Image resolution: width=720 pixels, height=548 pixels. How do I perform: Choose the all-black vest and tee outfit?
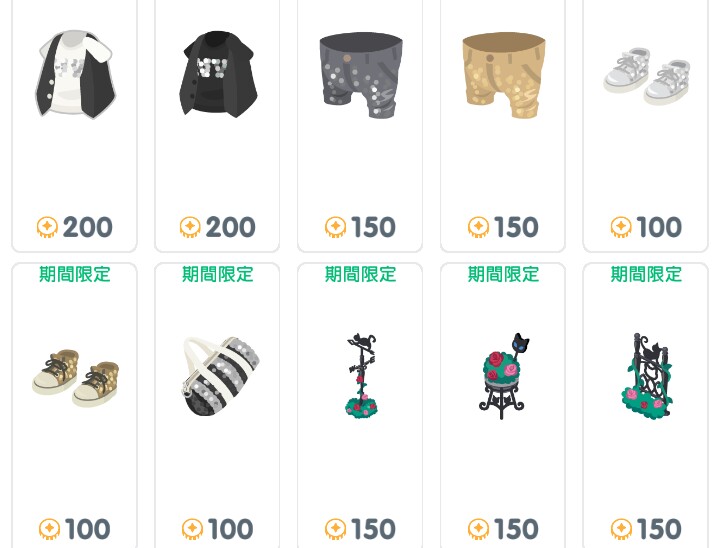click(x=218, y=74)
